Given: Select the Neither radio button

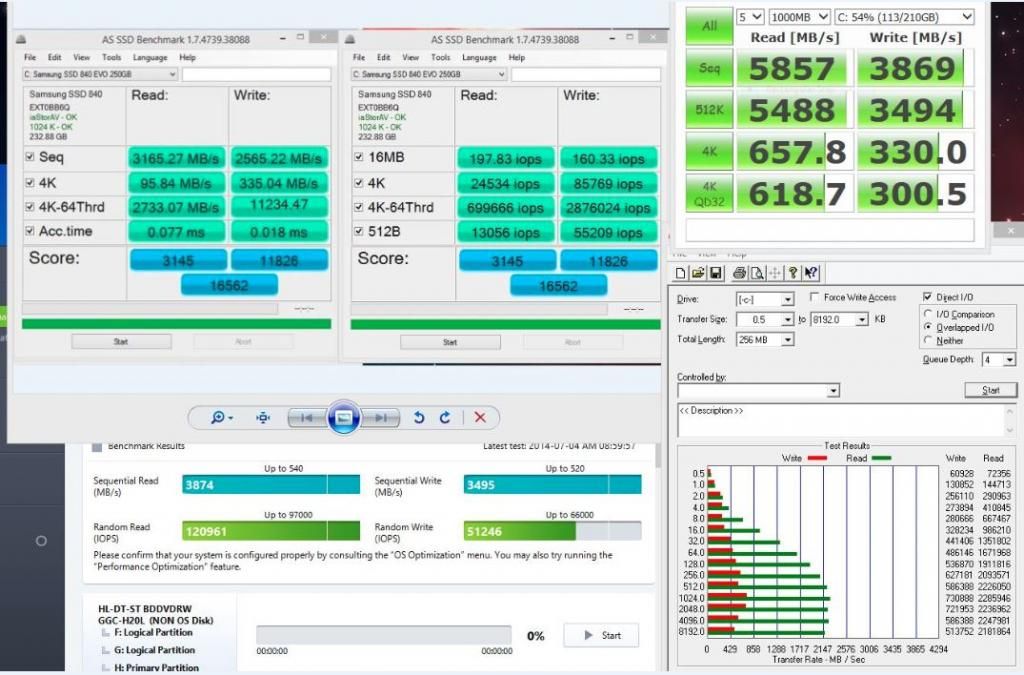Looking at the screenshot, I should point(928,340).
